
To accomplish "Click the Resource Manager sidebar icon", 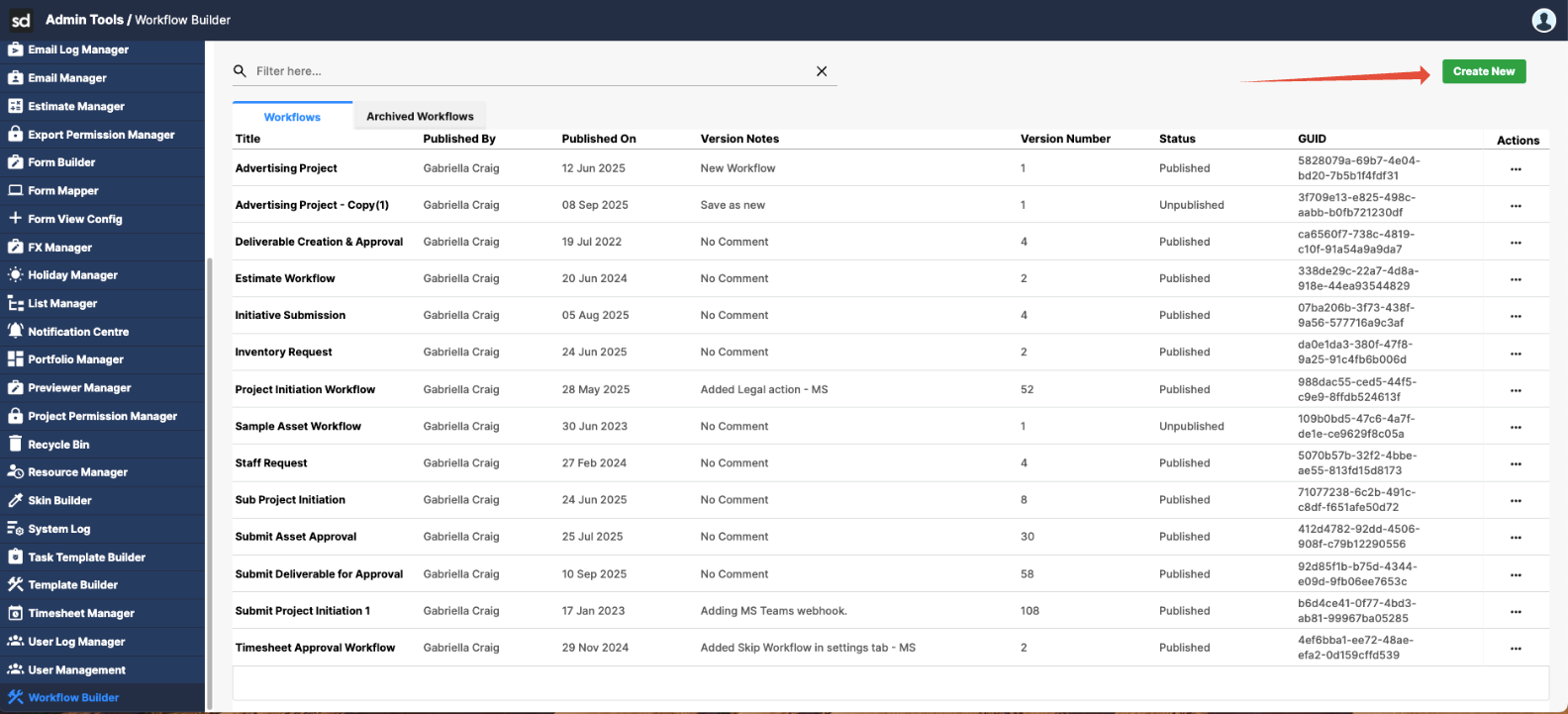I will (x=15, y=471).
